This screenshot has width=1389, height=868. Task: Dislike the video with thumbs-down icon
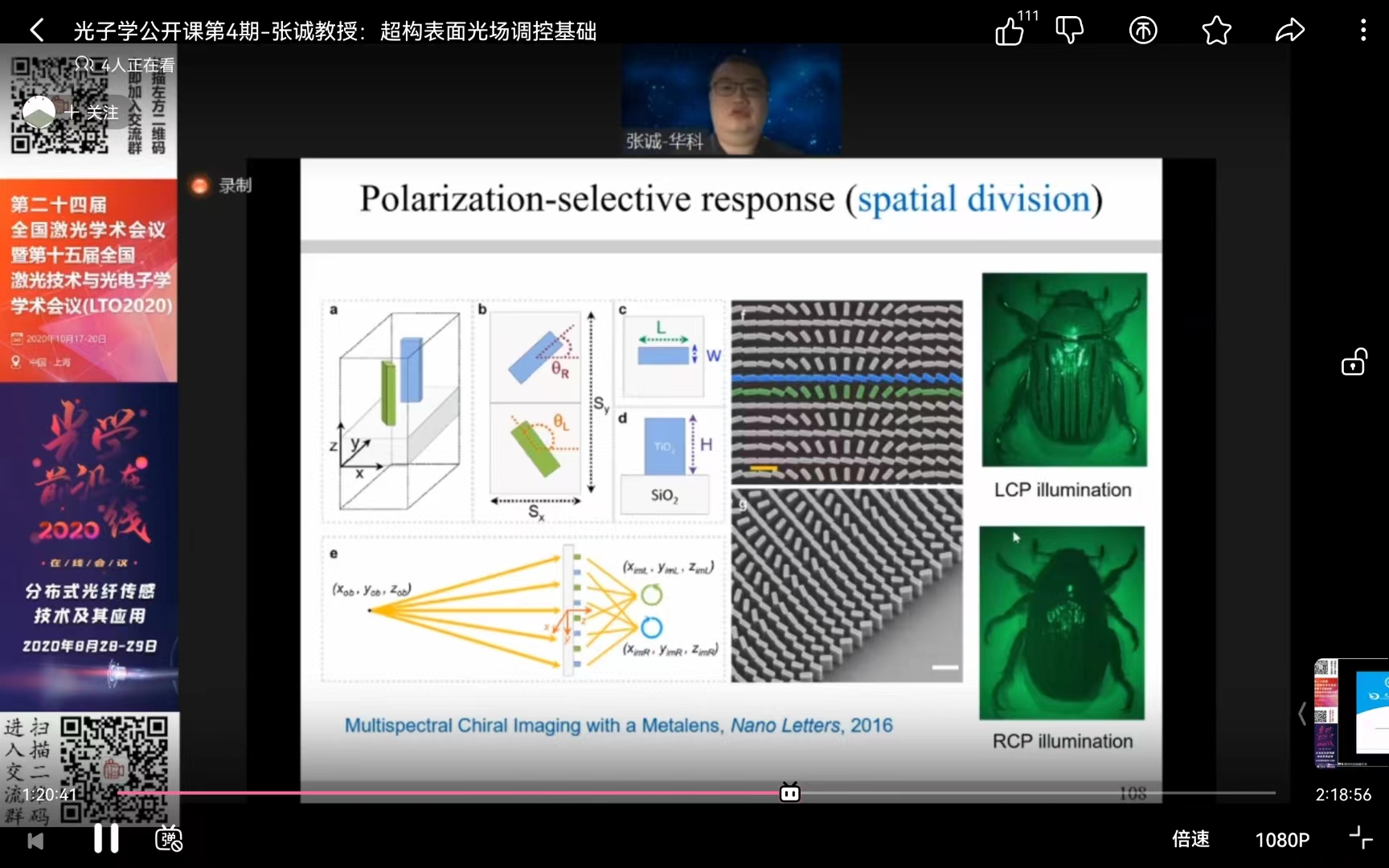1069,31
